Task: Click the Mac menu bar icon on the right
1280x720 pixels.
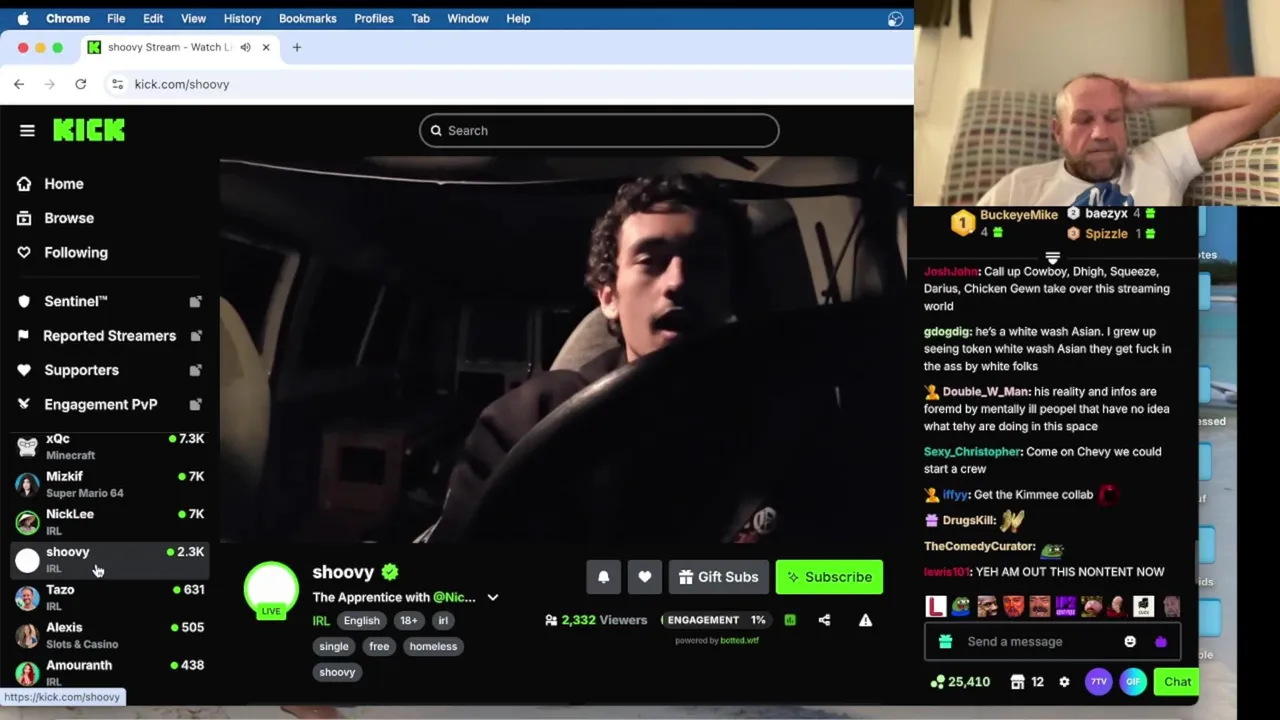Action: 895,18
